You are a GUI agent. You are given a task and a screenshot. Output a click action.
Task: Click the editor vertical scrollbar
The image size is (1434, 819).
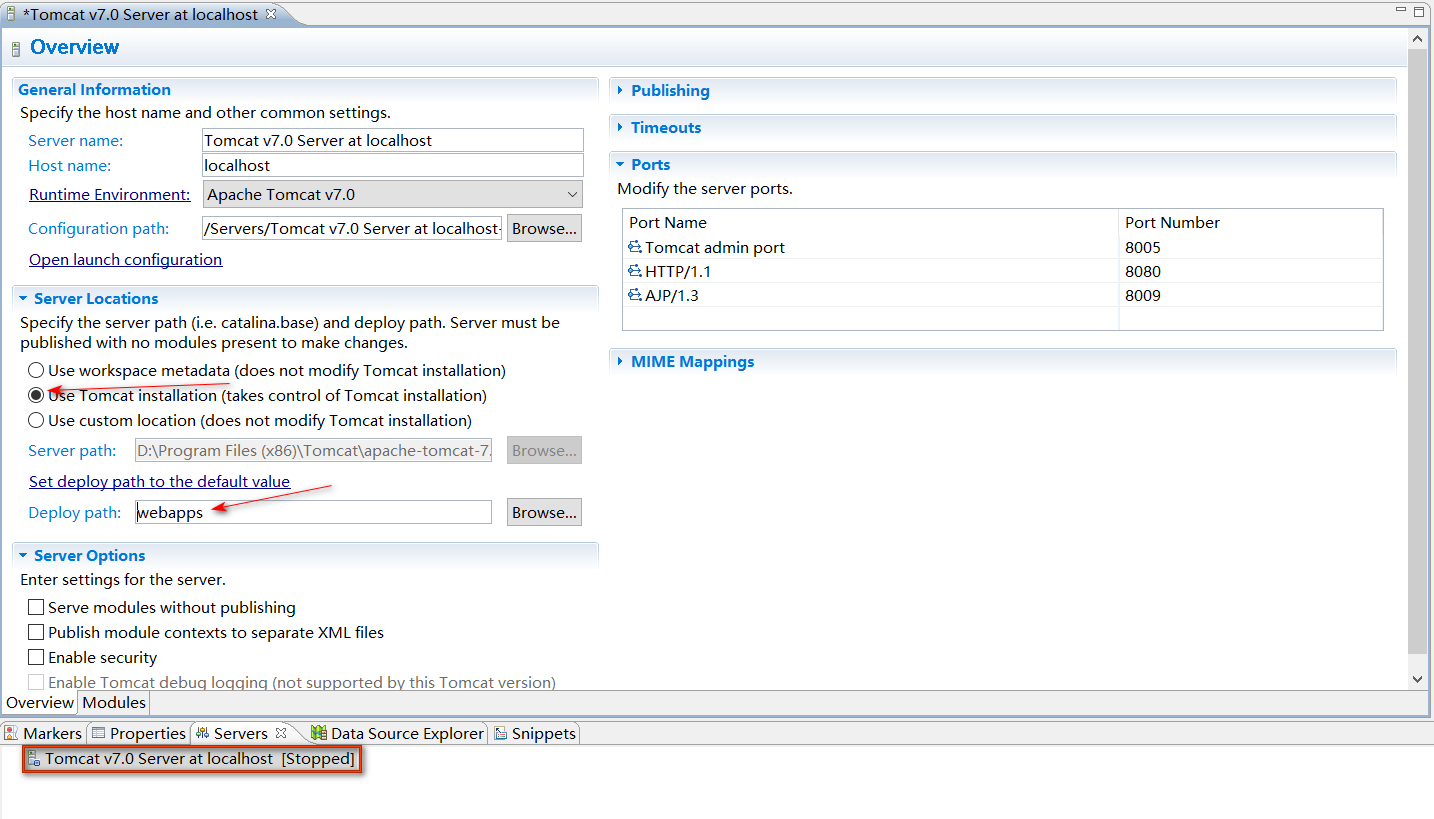pyautogui.click(x=1418, y=350)
